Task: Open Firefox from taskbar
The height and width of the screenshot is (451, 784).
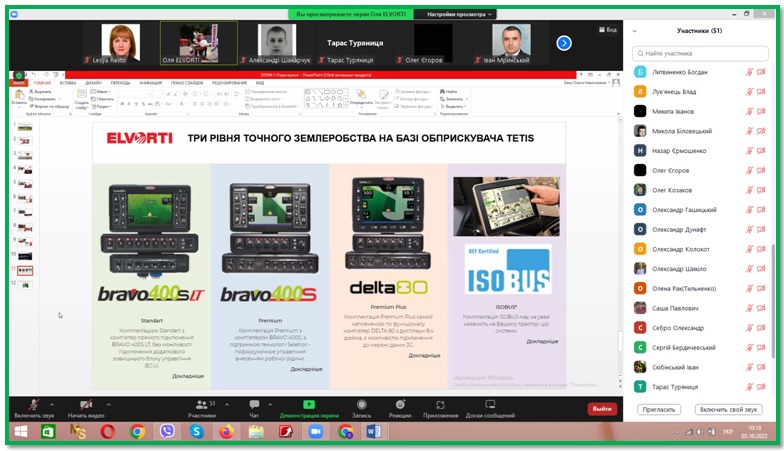Action: pyautogui.click(x=226, y=432)
